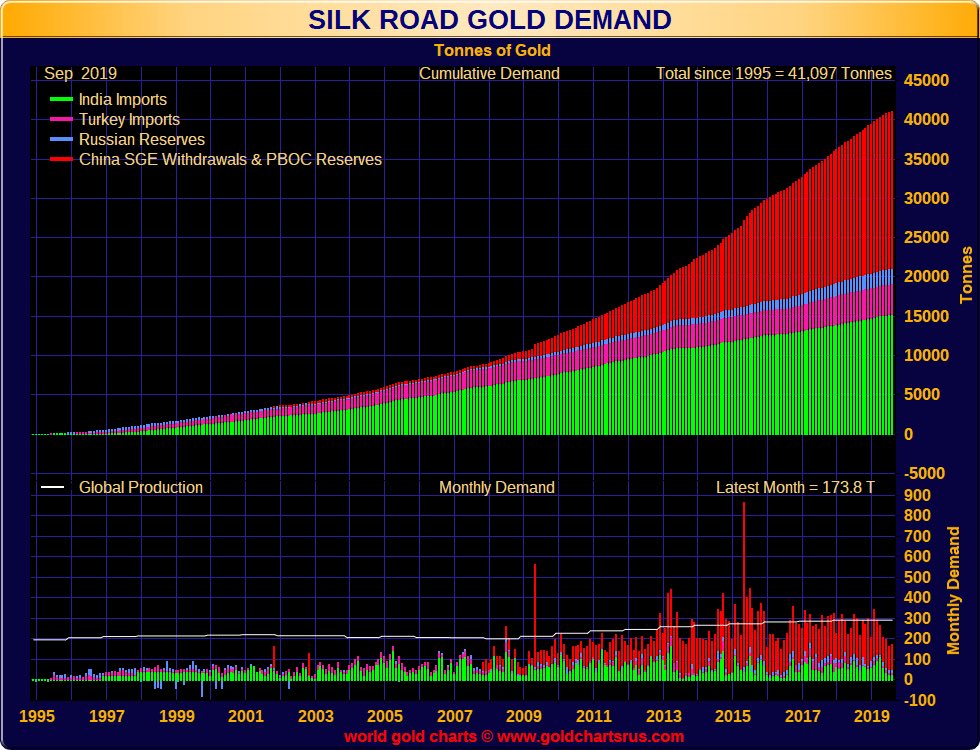980x750 pixels.
Task: Click the 'Tonnes of Gold' subtitle
Action: tap(492, 50)
